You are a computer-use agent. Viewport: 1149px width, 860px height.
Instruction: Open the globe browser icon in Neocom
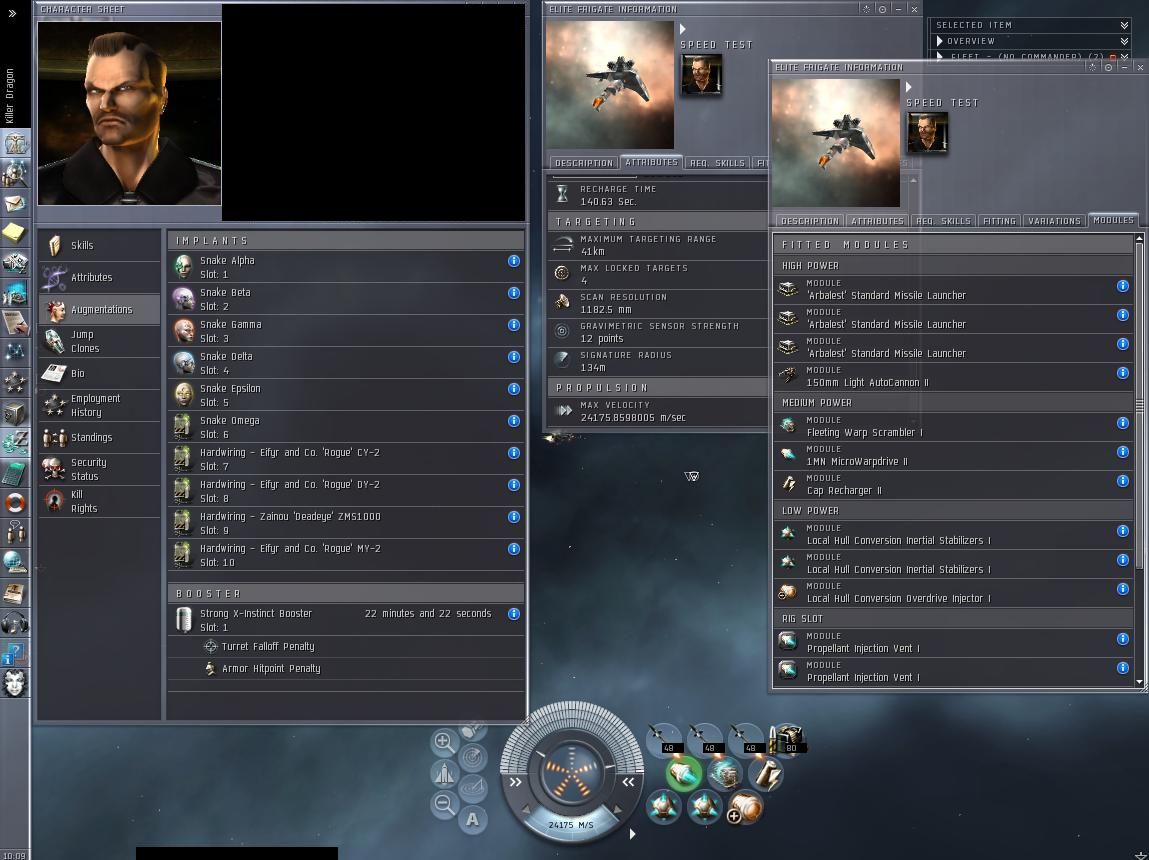point(15,563)
